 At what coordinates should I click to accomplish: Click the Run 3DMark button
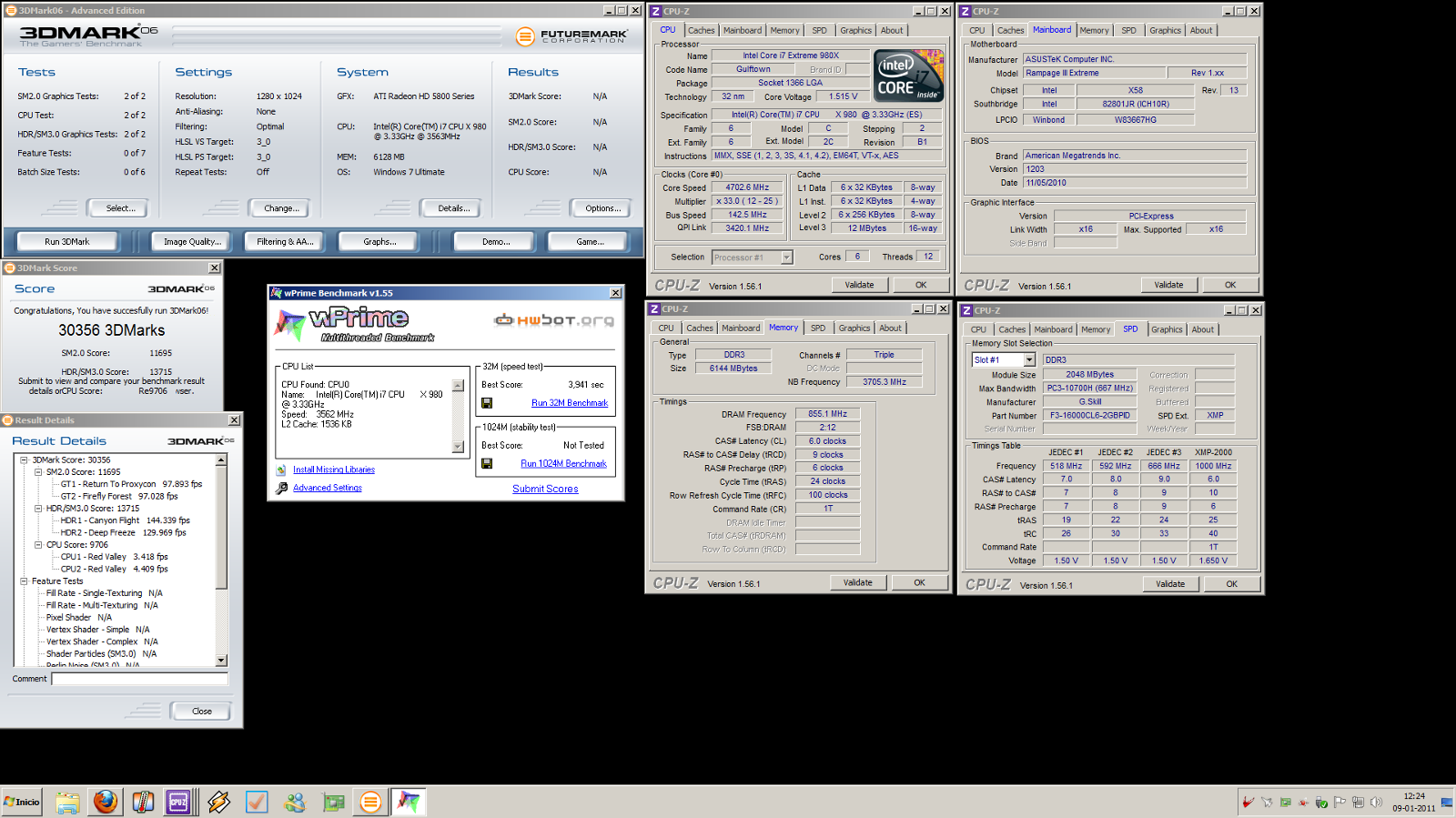coord(67,242)
